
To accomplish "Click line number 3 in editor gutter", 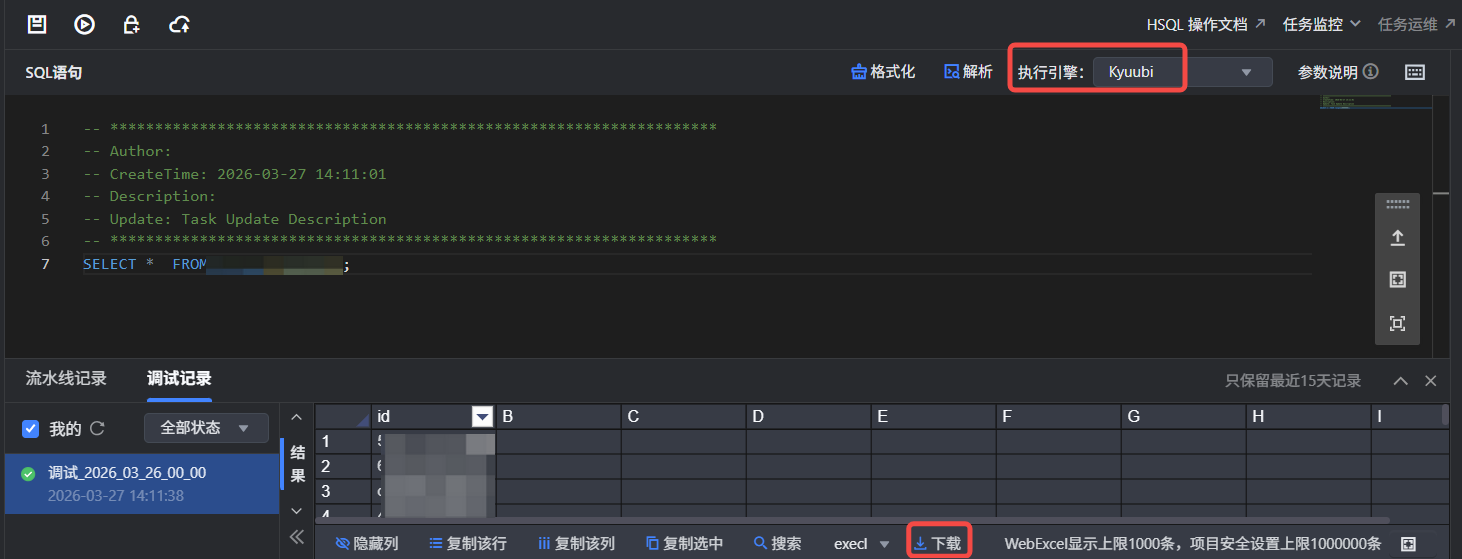I will [x=45, y=174].
